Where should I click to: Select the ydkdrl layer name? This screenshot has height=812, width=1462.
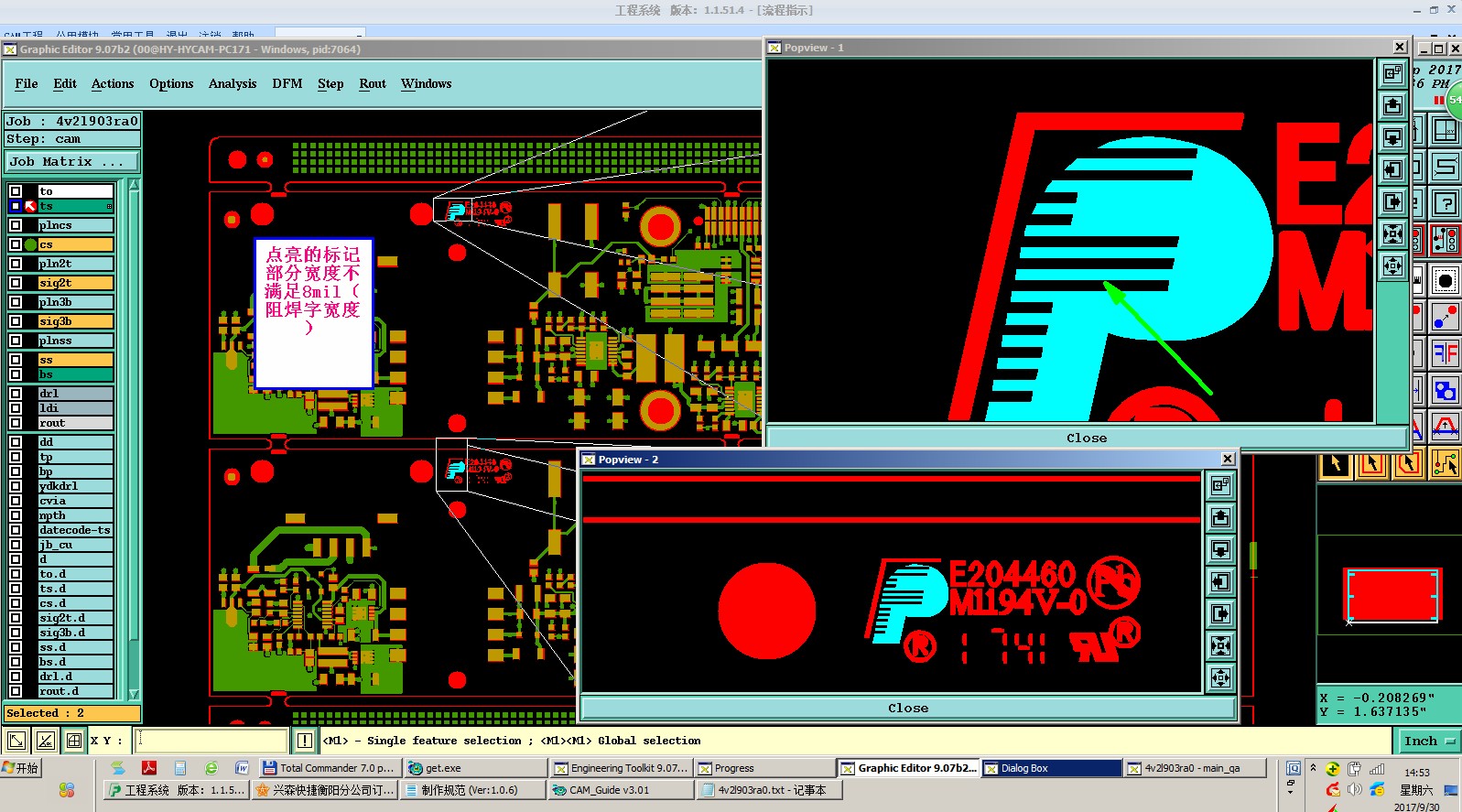(x=75, y=486)
